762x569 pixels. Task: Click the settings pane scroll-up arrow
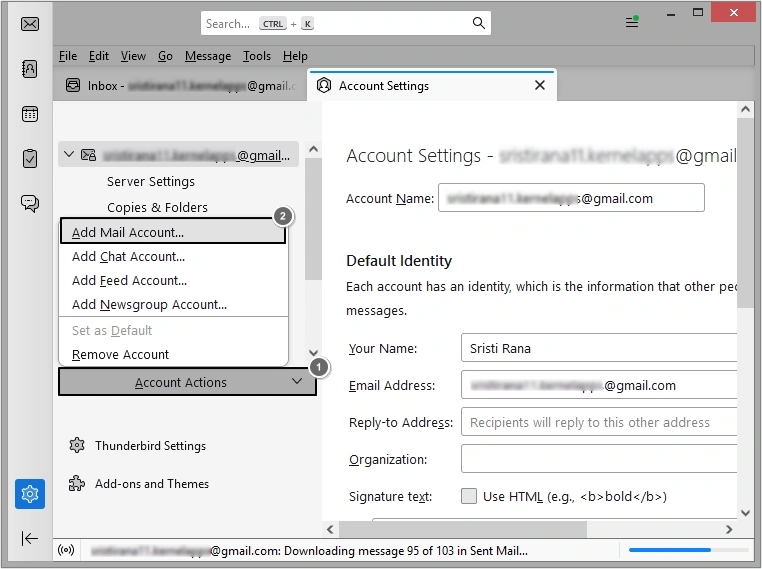[745, 109]
